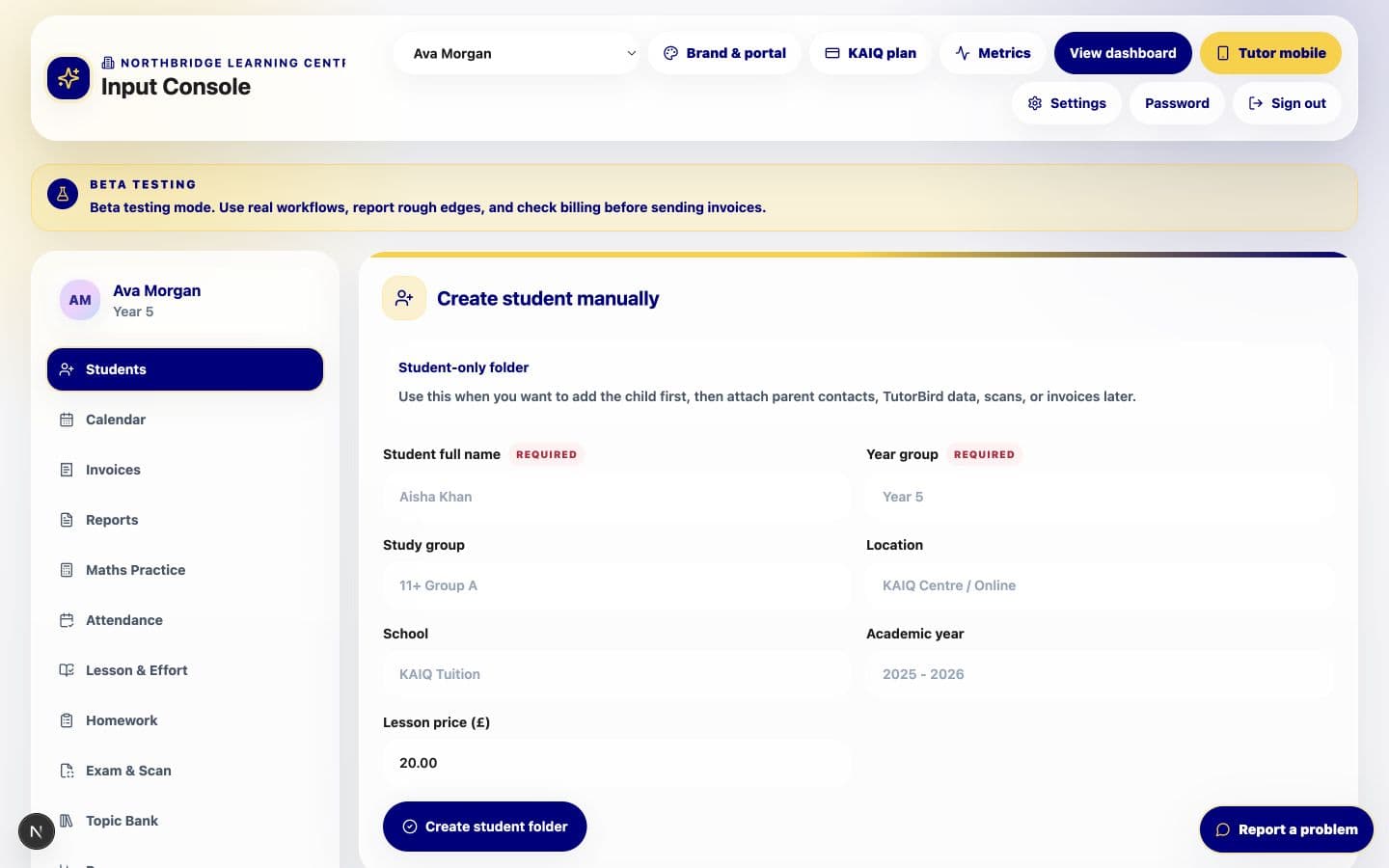Open Homework in the sidebar
The width and height of the screenshot is (1389, 868).
pyautogui.click(x=185, y=720)
